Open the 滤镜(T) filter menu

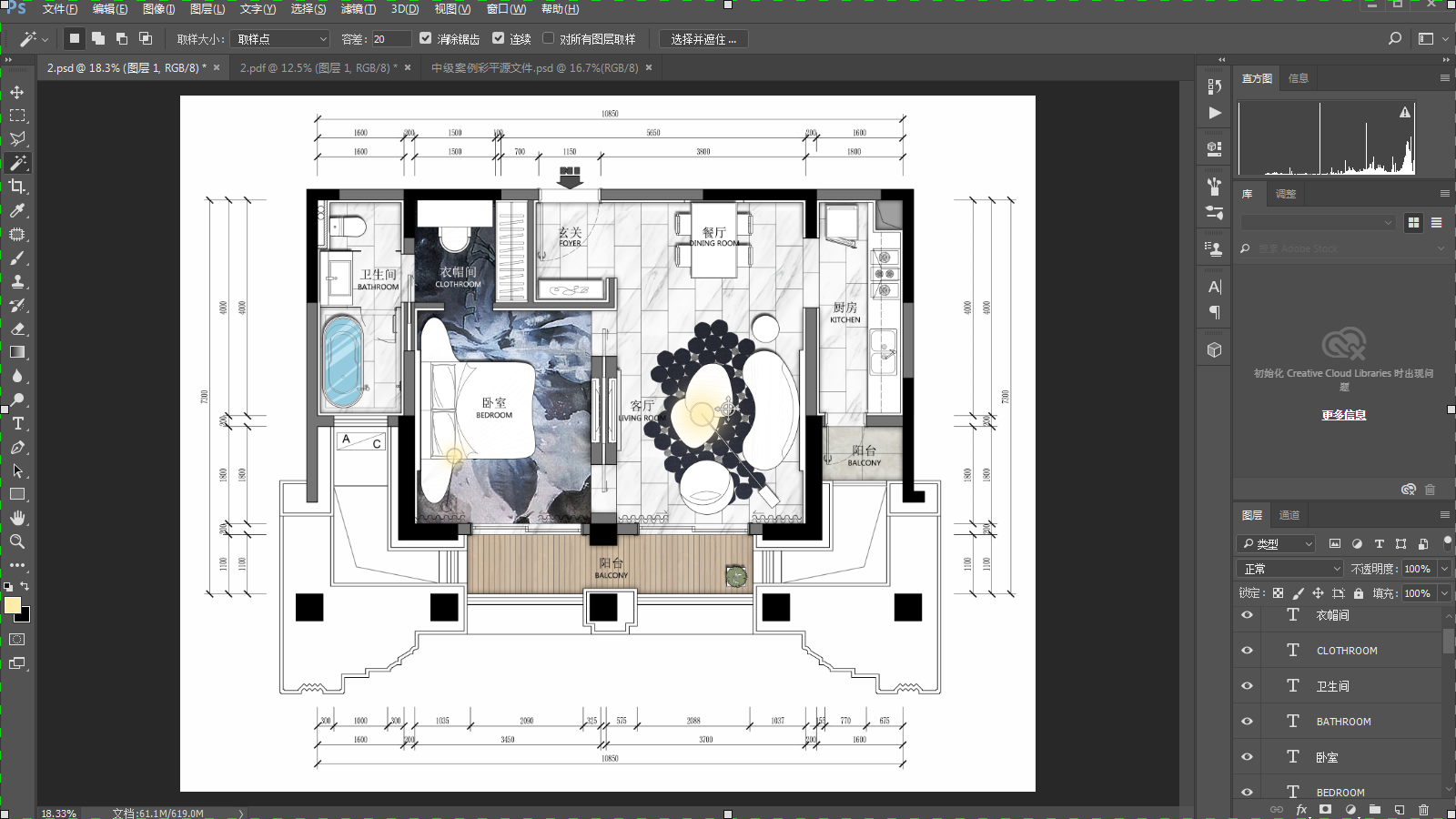358,9
